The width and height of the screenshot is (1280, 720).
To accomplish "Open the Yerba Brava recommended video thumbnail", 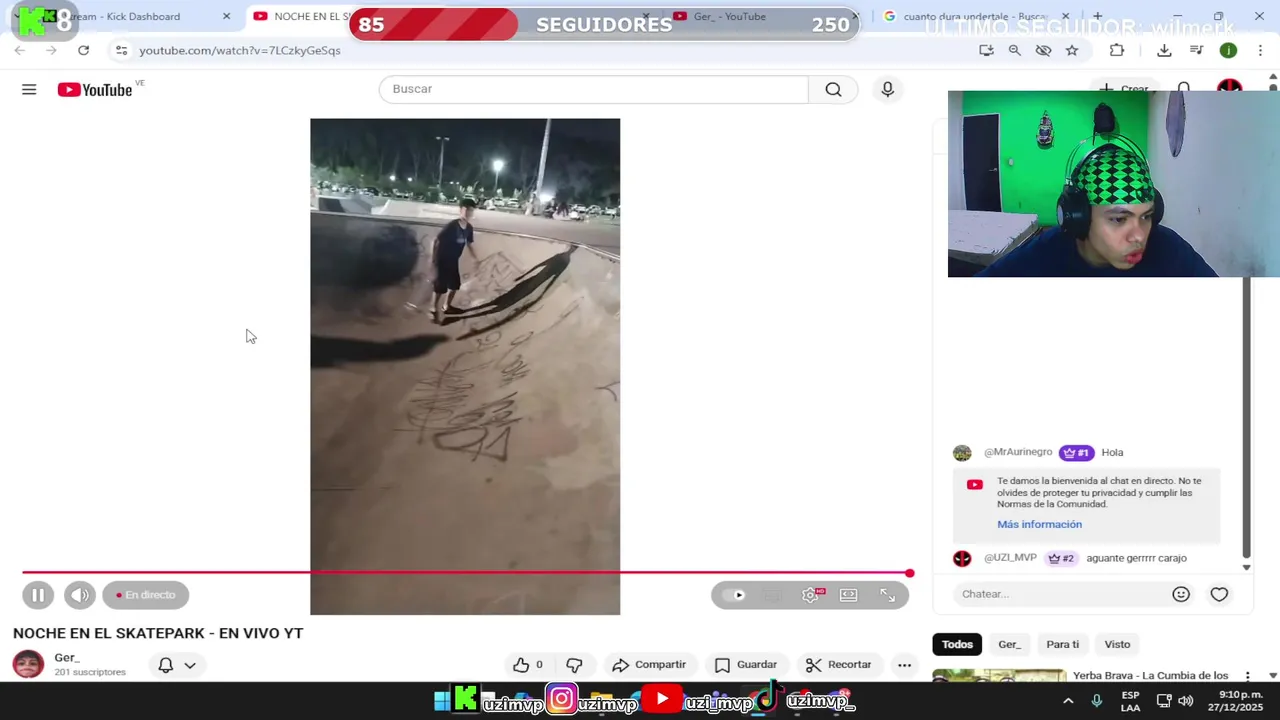I will point(998,676).
